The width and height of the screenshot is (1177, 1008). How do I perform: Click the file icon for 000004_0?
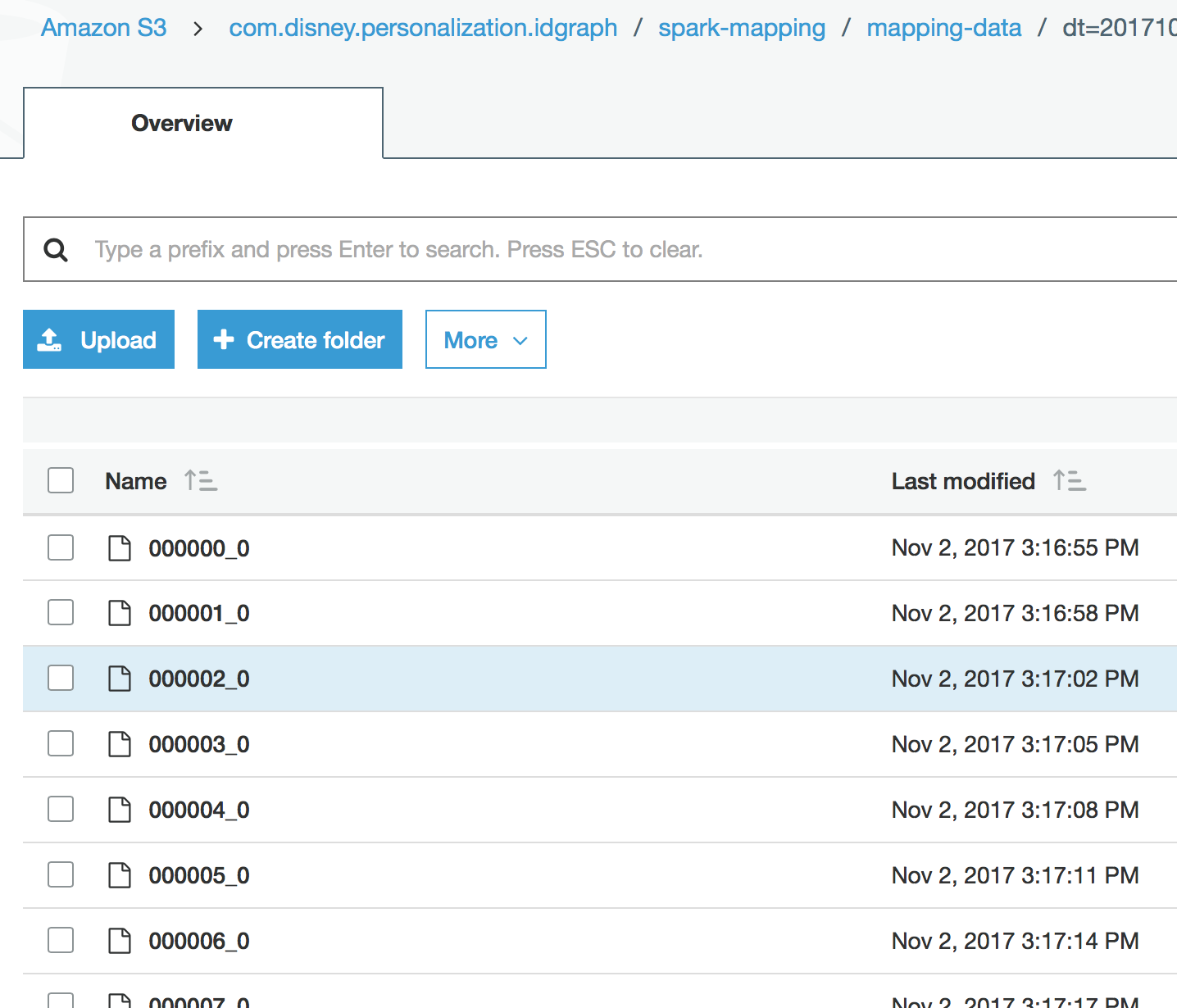coord(120,810)
